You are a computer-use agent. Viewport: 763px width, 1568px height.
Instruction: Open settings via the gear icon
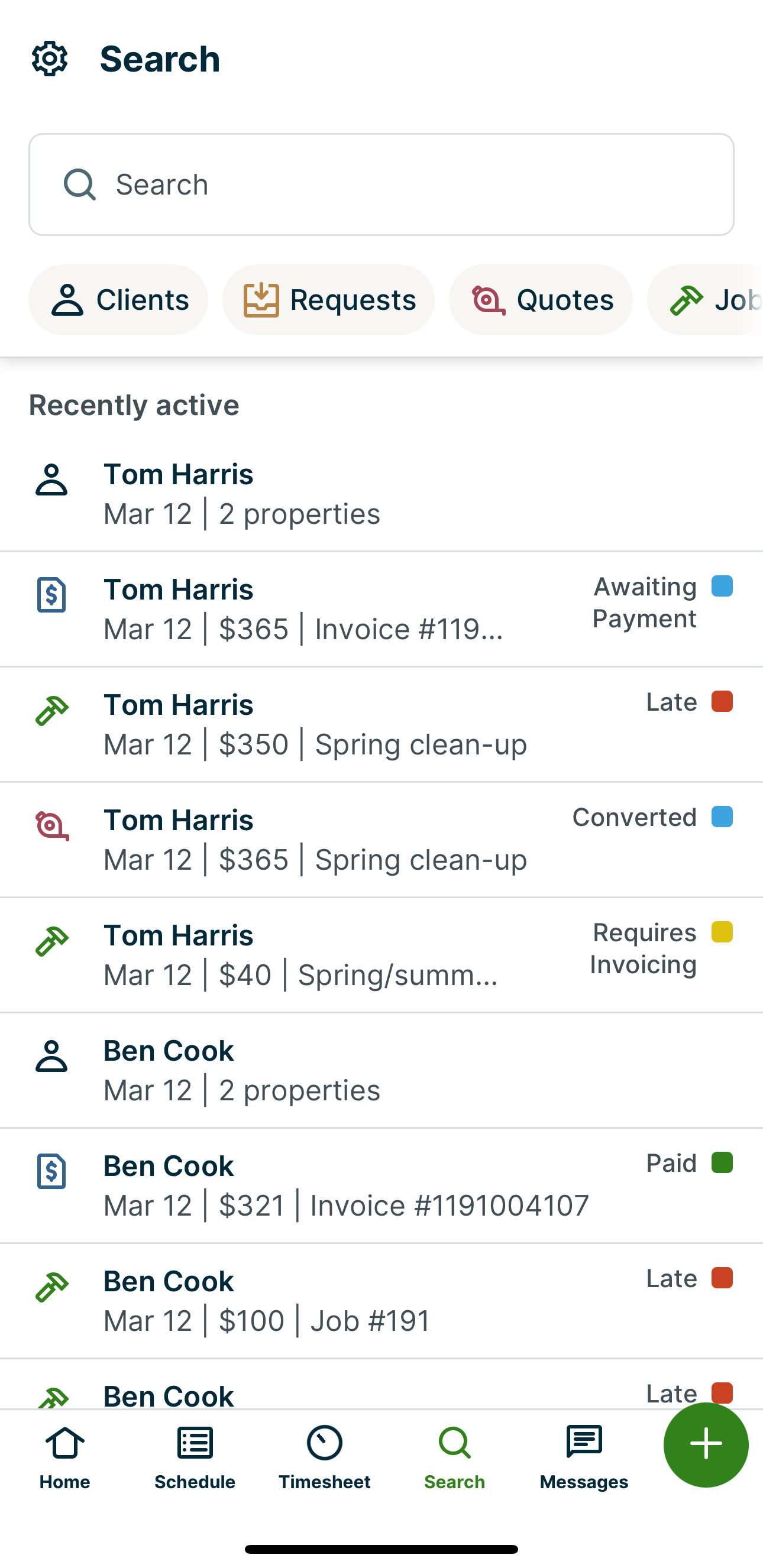[x=50, y=59]
